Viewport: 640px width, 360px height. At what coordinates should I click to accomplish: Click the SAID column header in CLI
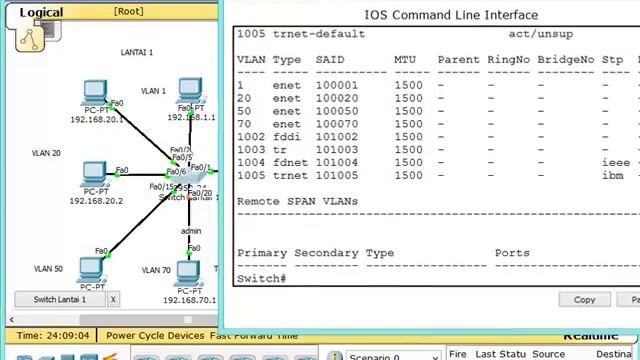click(330, 60)
